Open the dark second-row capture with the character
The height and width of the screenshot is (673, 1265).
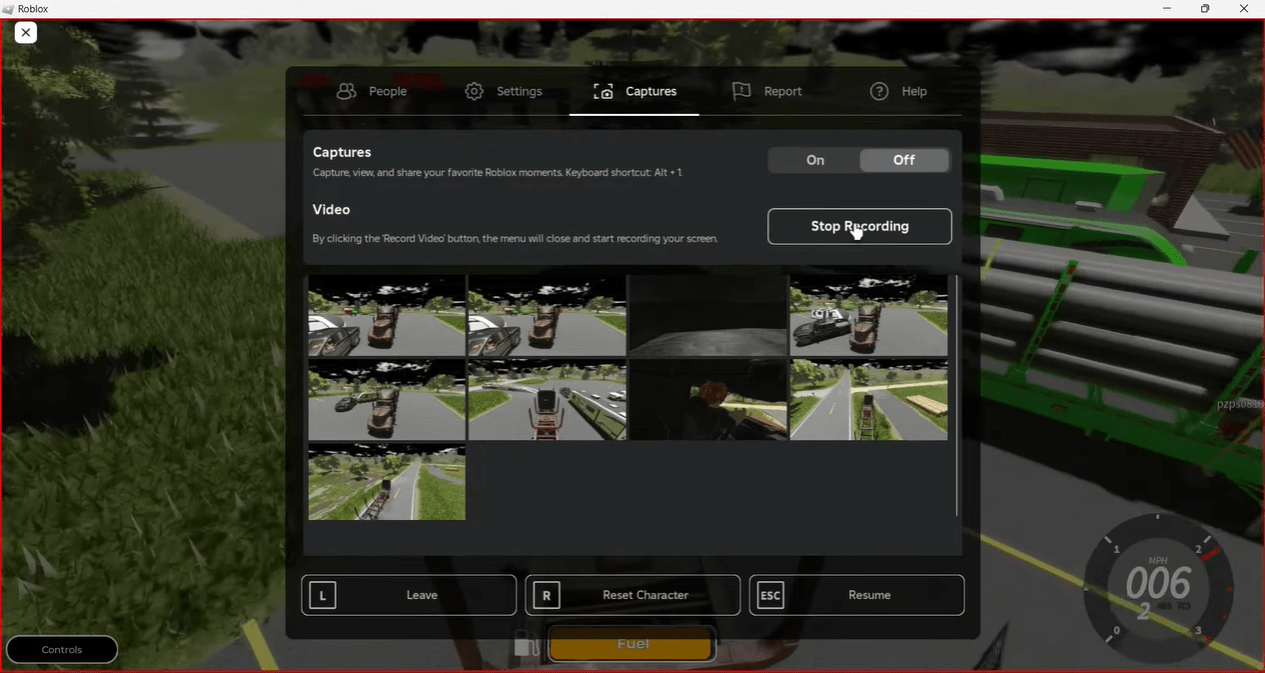tap(708, 400)
